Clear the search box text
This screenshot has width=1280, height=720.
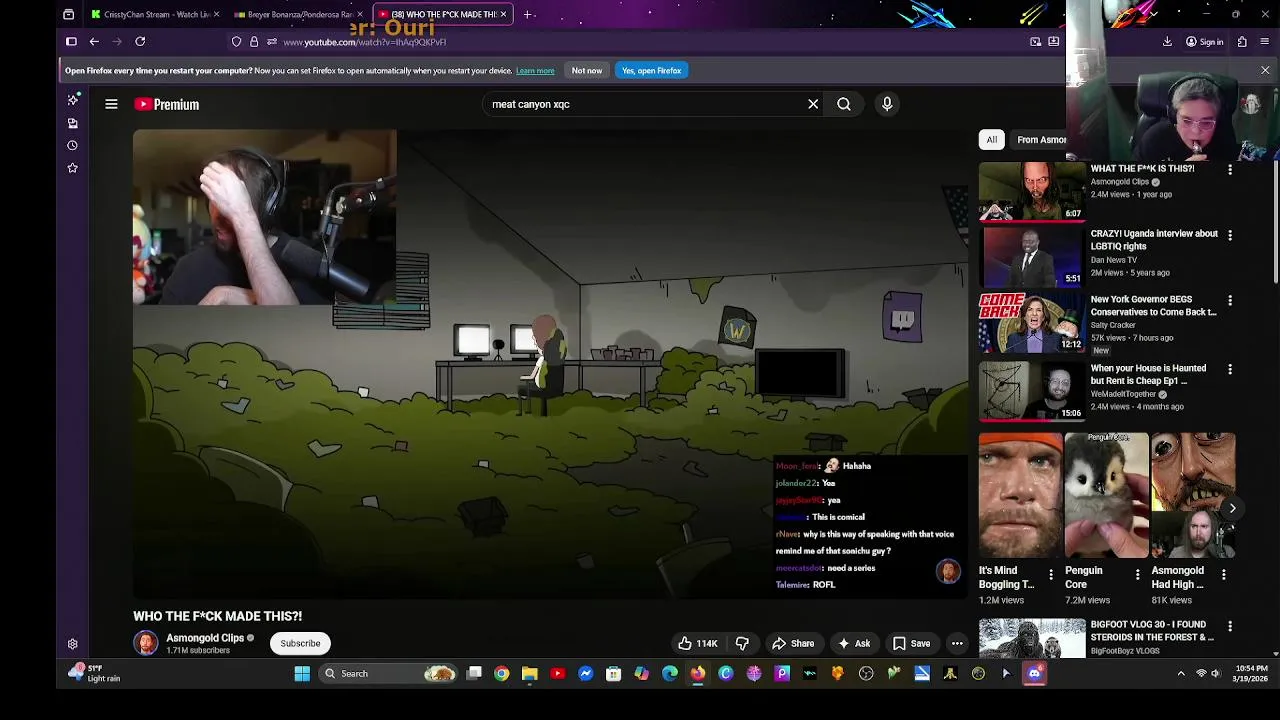(x=813, y=104)
